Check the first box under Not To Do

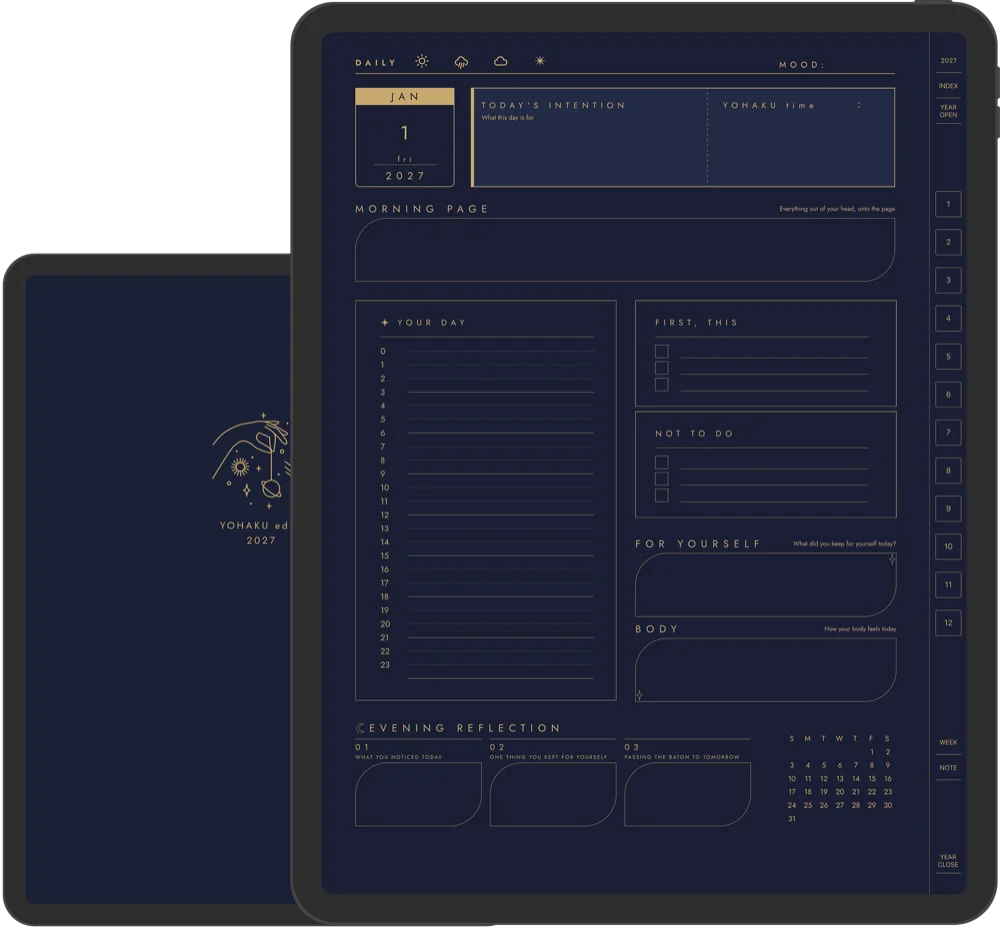point(662,462)
